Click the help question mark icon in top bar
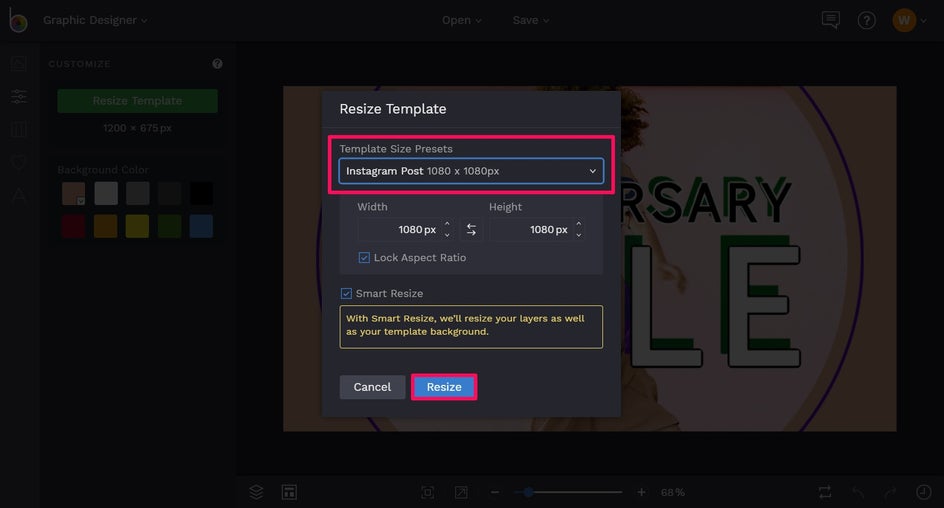 click(866, 20)
